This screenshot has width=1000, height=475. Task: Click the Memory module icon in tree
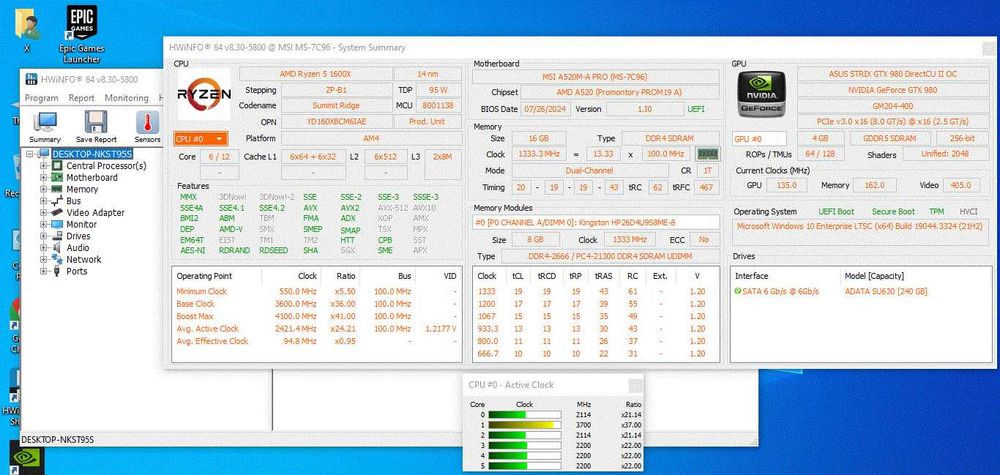pyautogui.click(x=56, y=189)
